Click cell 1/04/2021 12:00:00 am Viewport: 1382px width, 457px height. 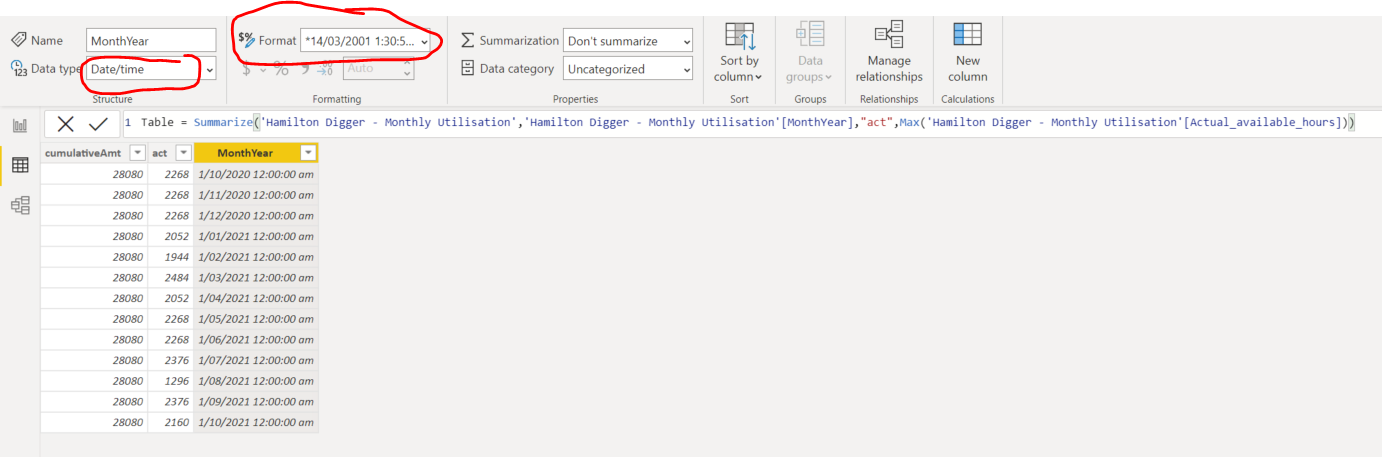coord(256,298)
